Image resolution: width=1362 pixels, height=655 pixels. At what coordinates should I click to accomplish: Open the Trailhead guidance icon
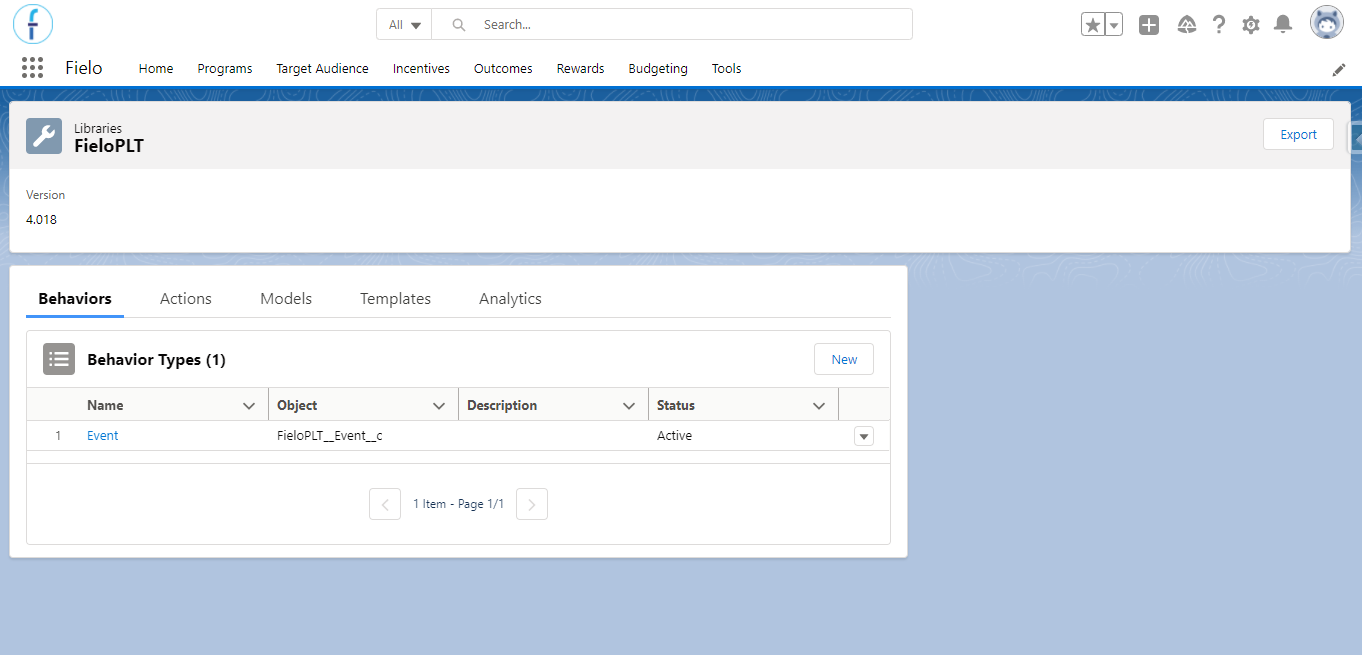(1187, 25)
